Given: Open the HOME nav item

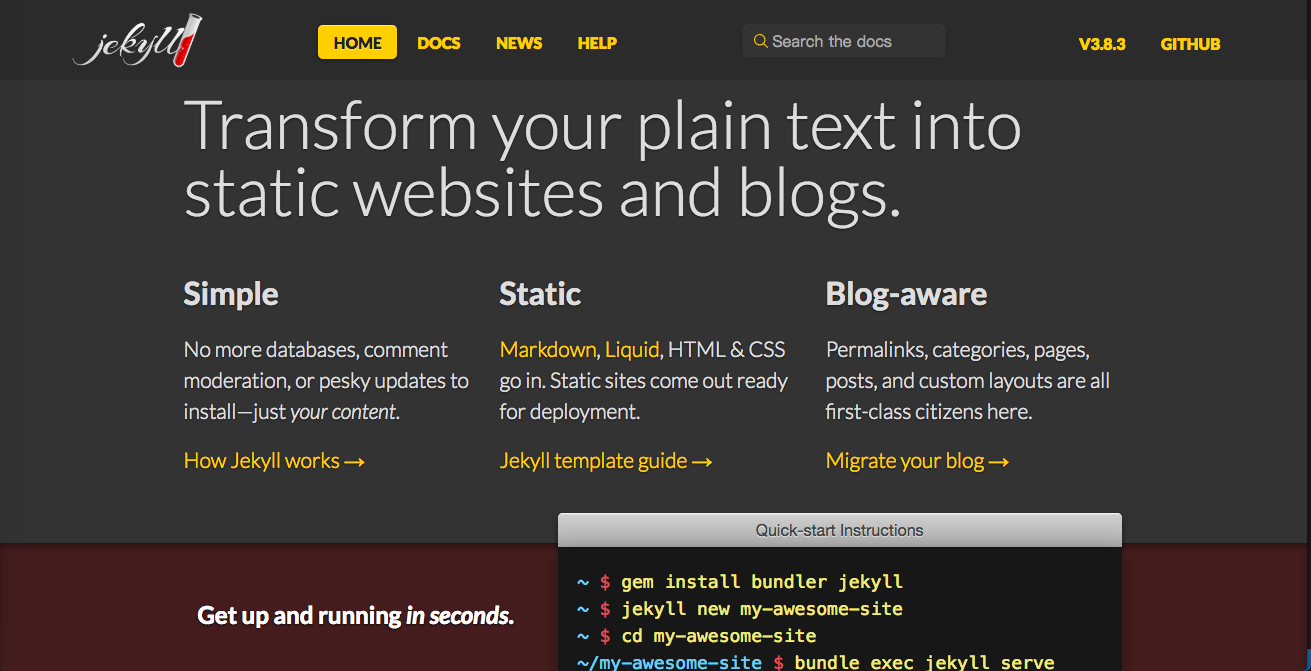Looking at the screenshot, I should [x=358, y=43].
